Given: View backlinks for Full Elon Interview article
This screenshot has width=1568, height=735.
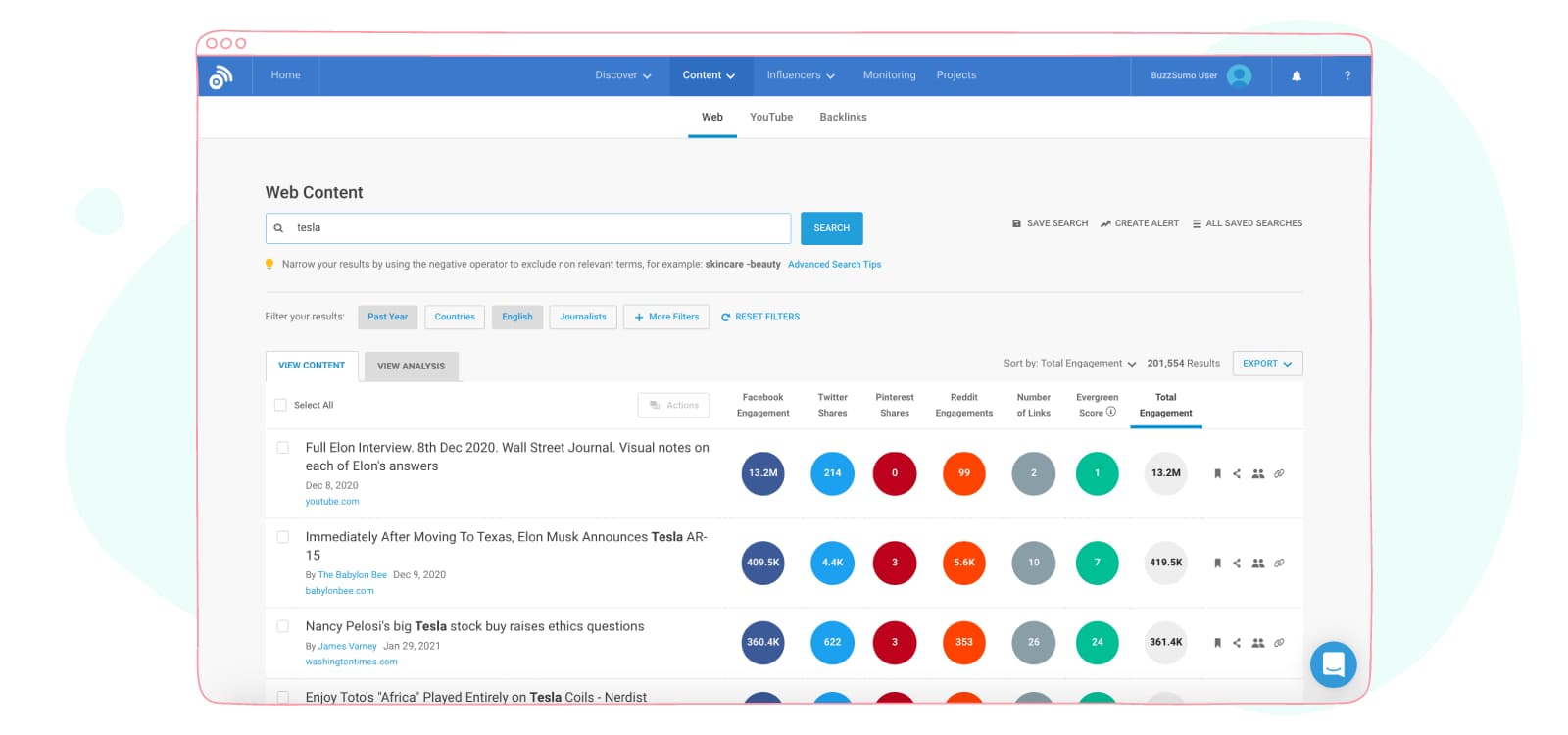Looking at the screenshot, I should [1279, 473].
